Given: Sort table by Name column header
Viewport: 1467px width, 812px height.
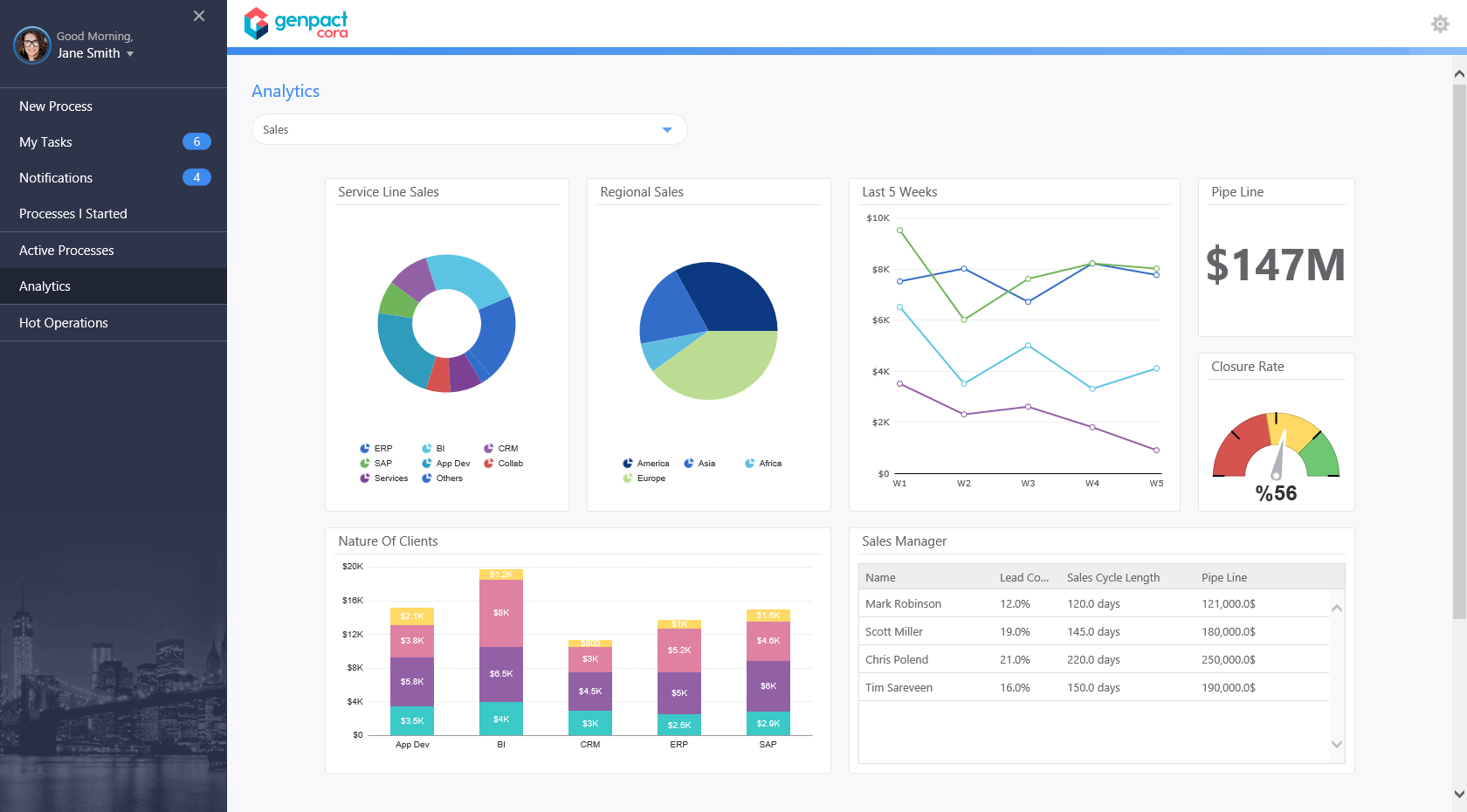Looking at the screenshot, I should tap(880, 578).
